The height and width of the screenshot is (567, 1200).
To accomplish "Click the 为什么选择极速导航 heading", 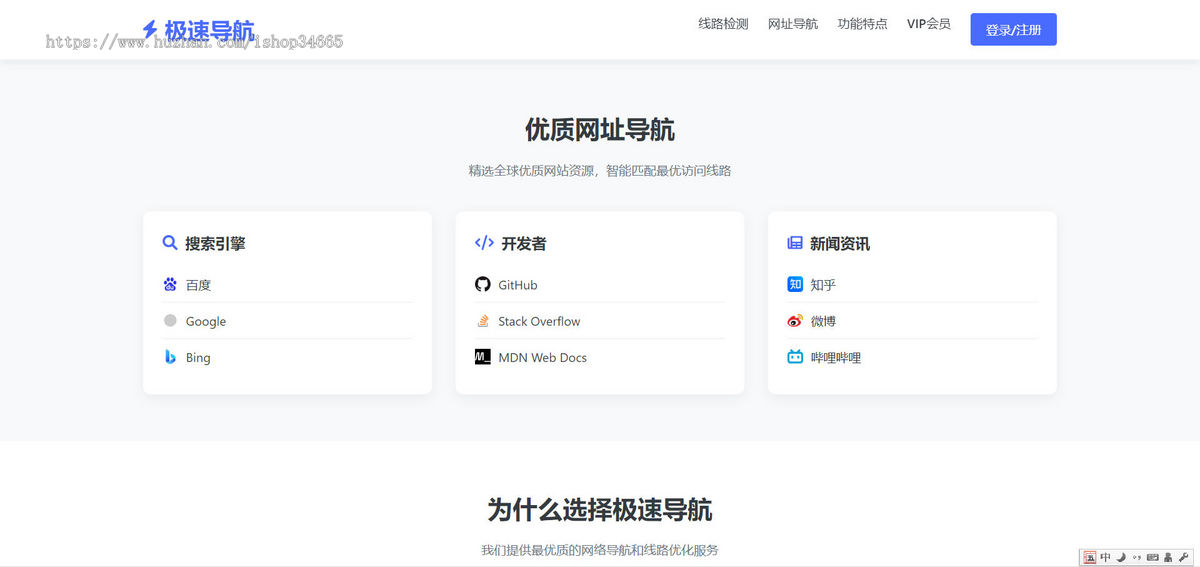I will (x=600, y=510).
